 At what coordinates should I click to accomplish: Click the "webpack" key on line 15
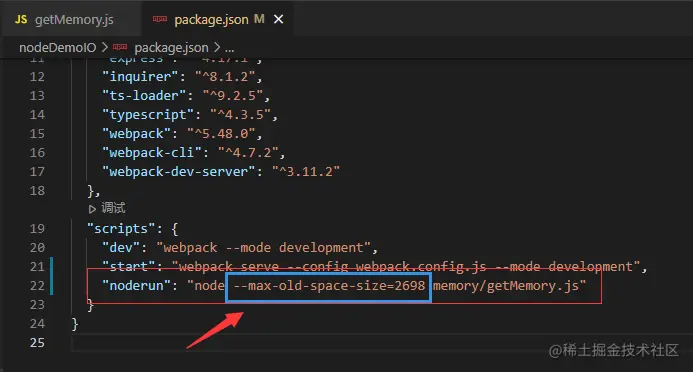tap(136, 134)
